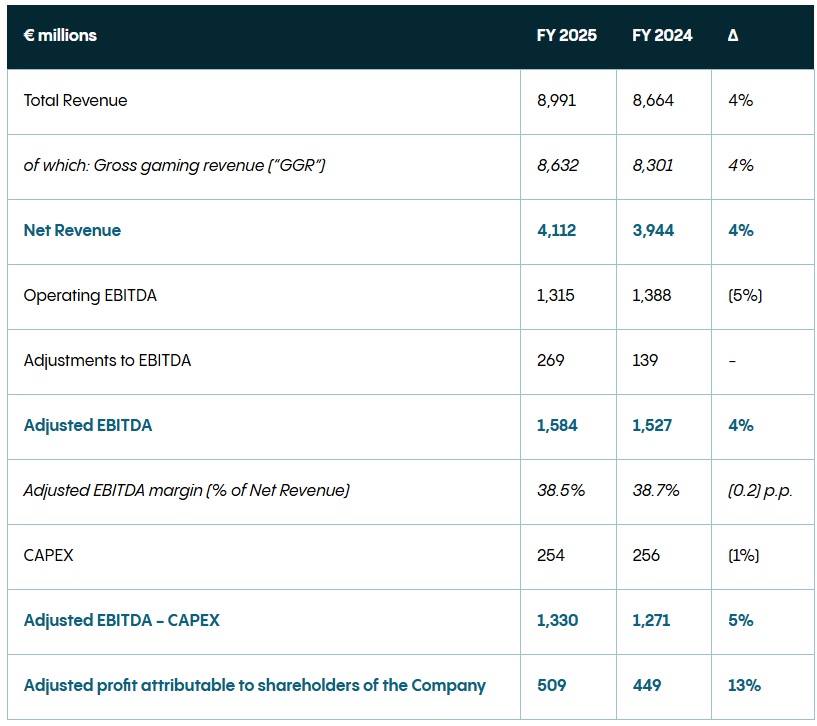Select the FY 2024 column header
The height and width of the screenshot is (726, 817).
point(662,35)
